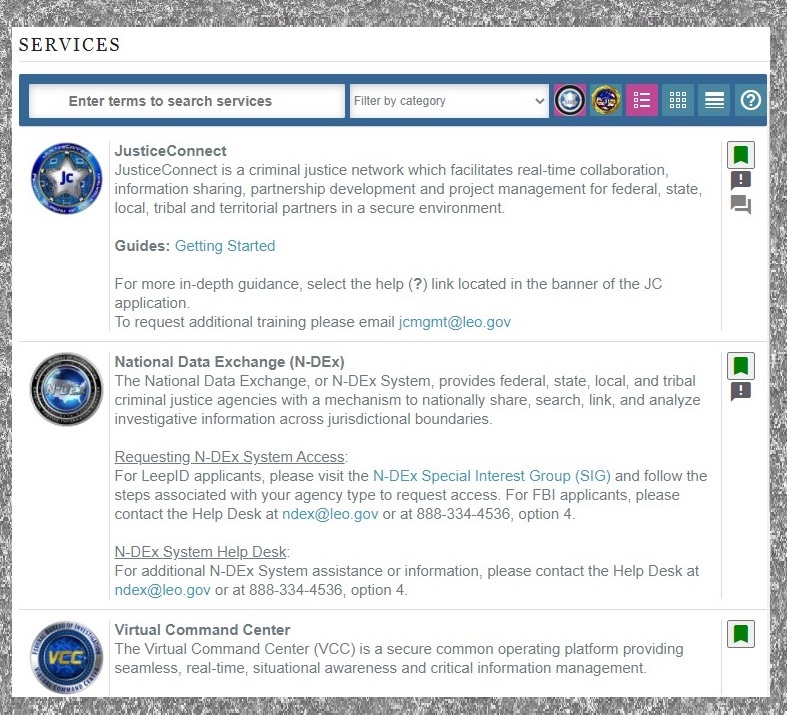Launch Virtual Command Center via VCC logo

[x=65, y=656]
